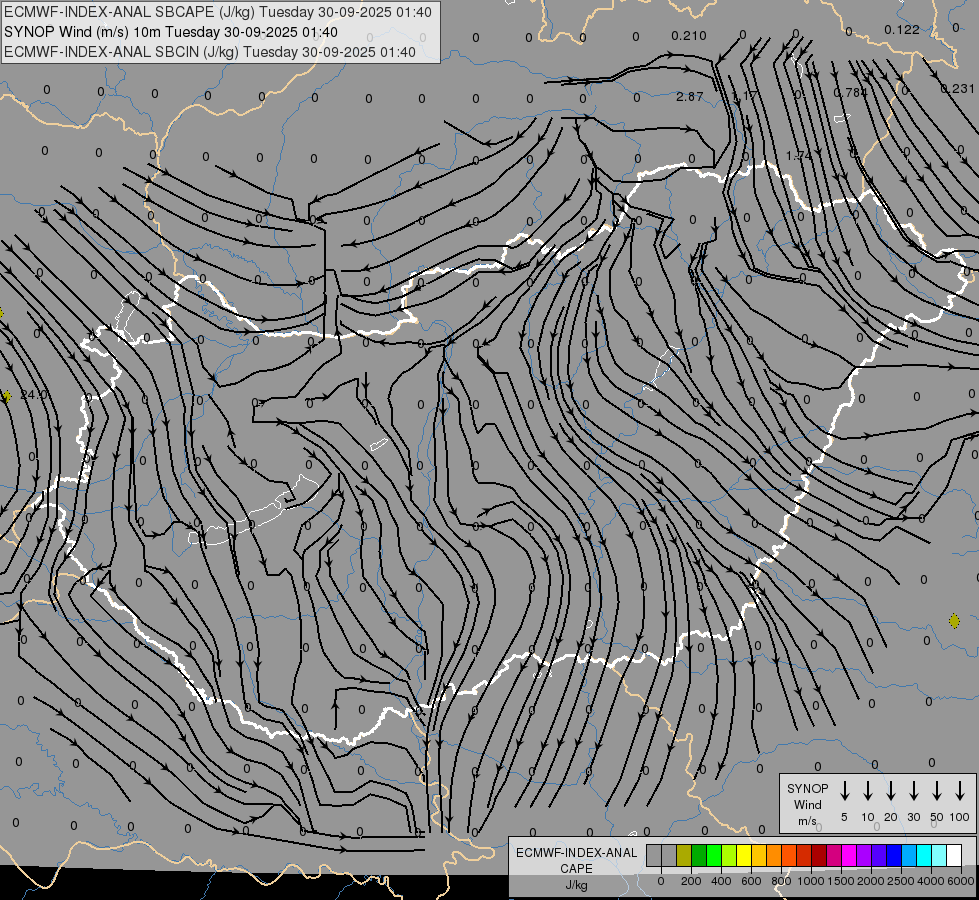
Task: Pick the pale cyan CAPE legend swatch
Action: [x=940, y=855]
